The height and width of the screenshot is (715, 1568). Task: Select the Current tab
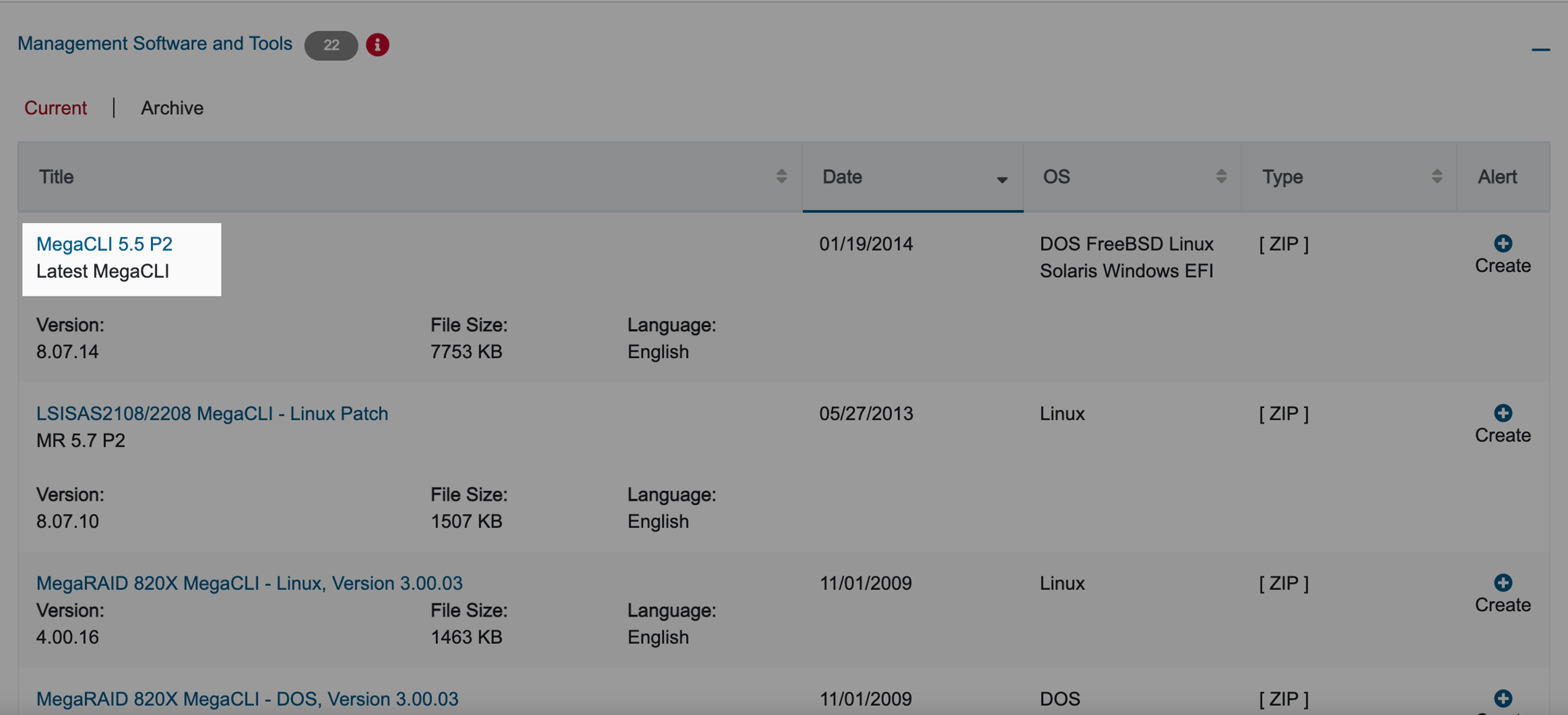coord(55,108)
